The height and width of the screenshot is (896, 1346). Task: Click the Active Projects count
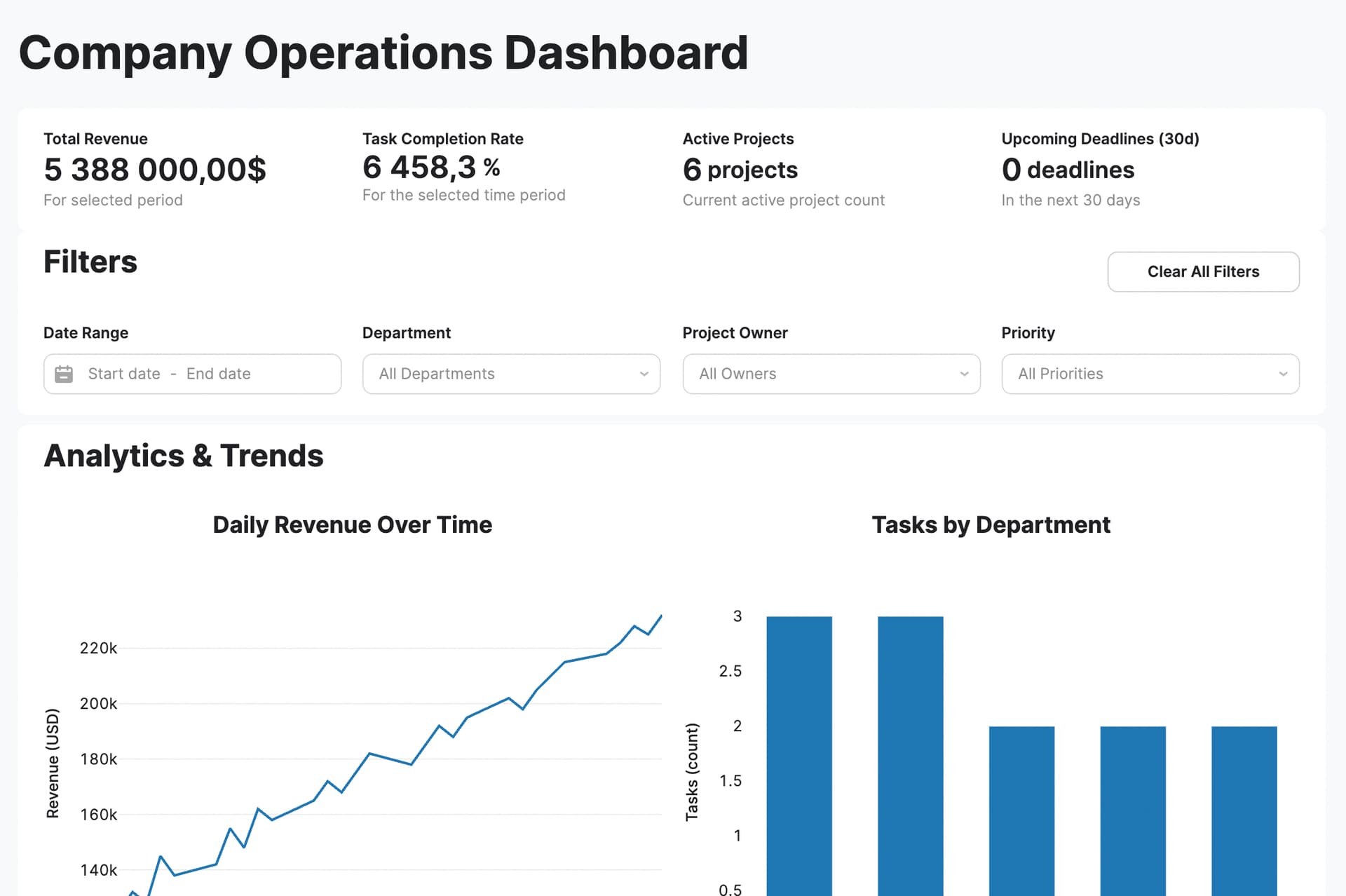pyautogui.click(x=740, y=170)
